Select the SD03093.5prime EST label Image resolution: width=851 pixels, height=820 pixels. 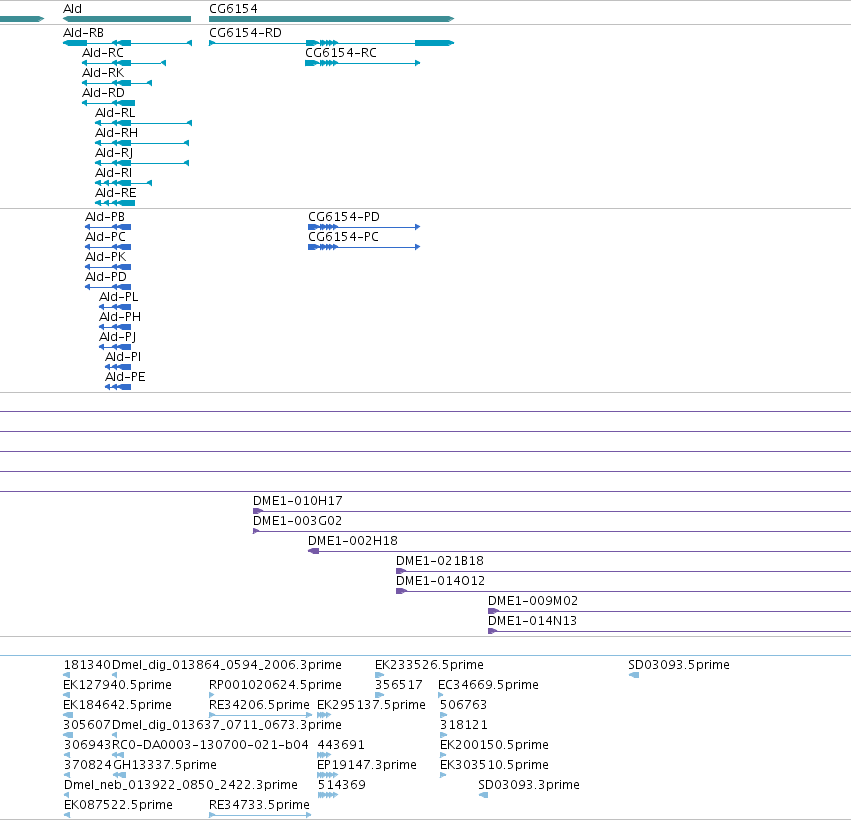click(x=679, y=665)
